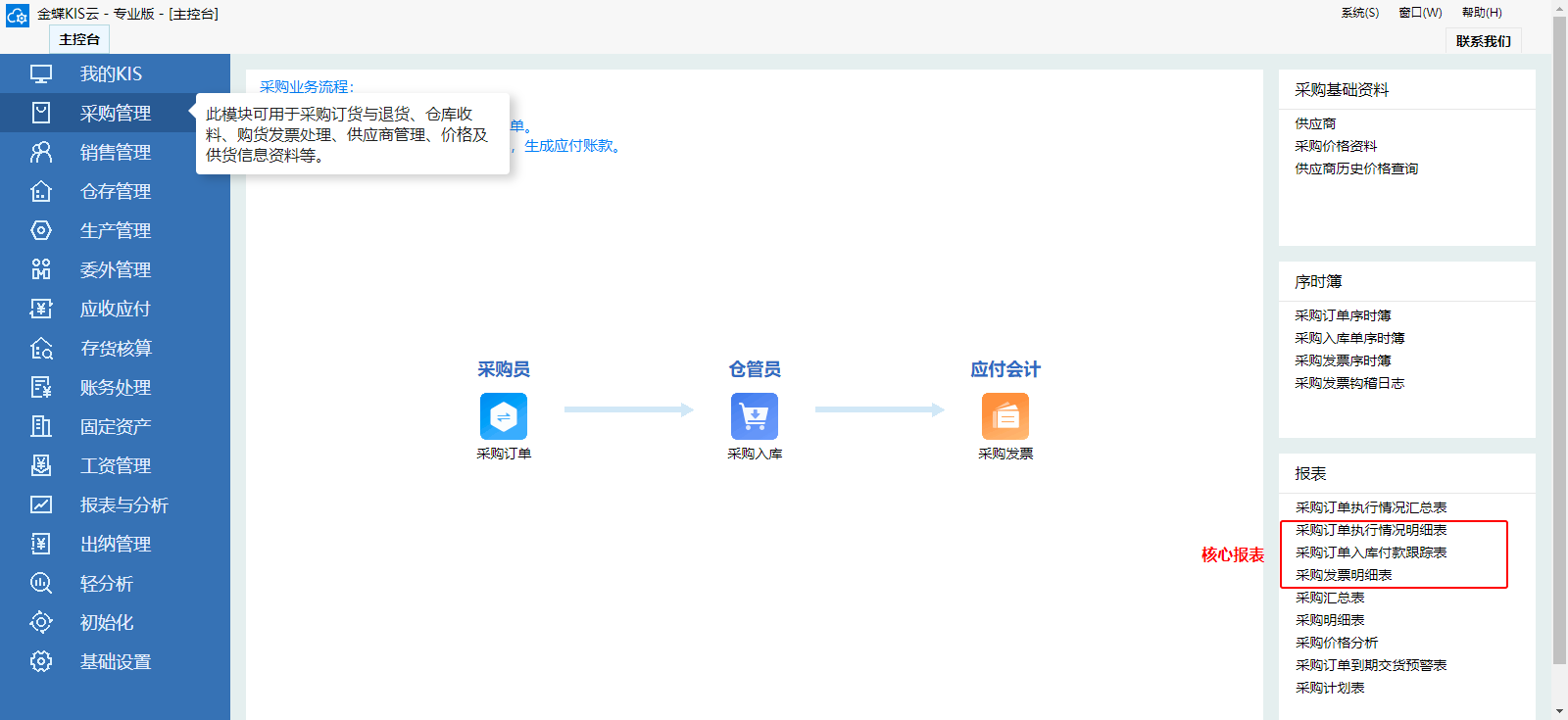Select 报表与分析 module in sidebar
1568x720 pixels.
point(115,504)
